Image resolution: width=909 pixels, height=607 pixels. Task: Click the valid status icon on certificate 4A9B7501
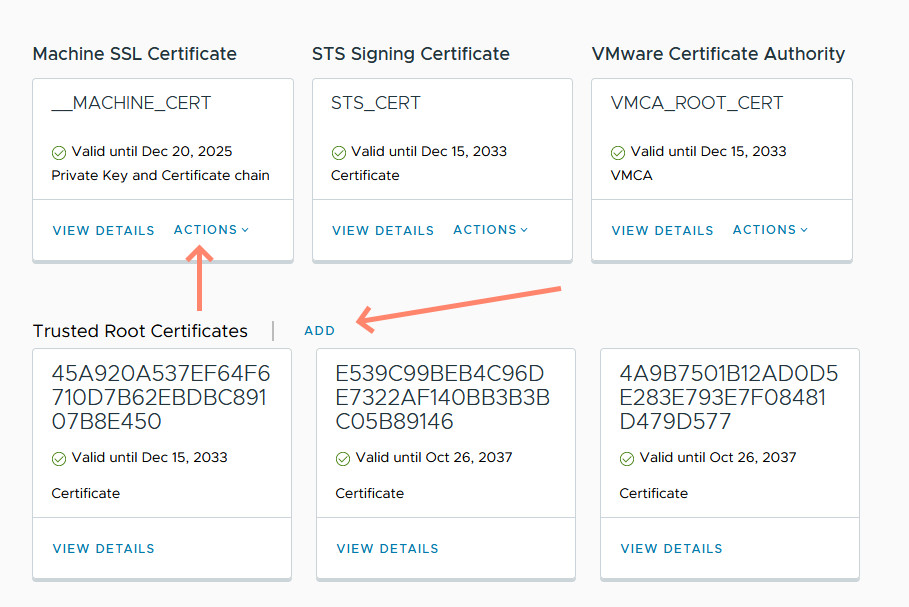click(x=627, y=459)
